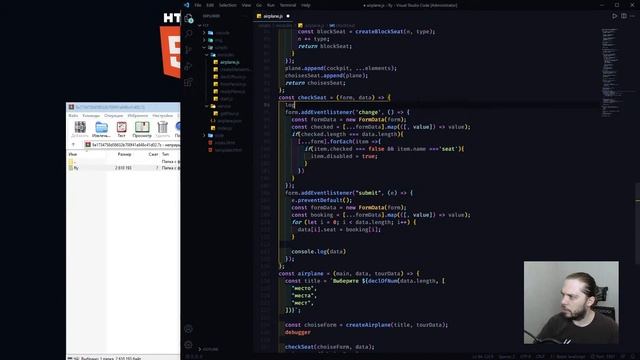Screen dimensions: 640x360
Task: Open the Source Control view
Action: 189,50
